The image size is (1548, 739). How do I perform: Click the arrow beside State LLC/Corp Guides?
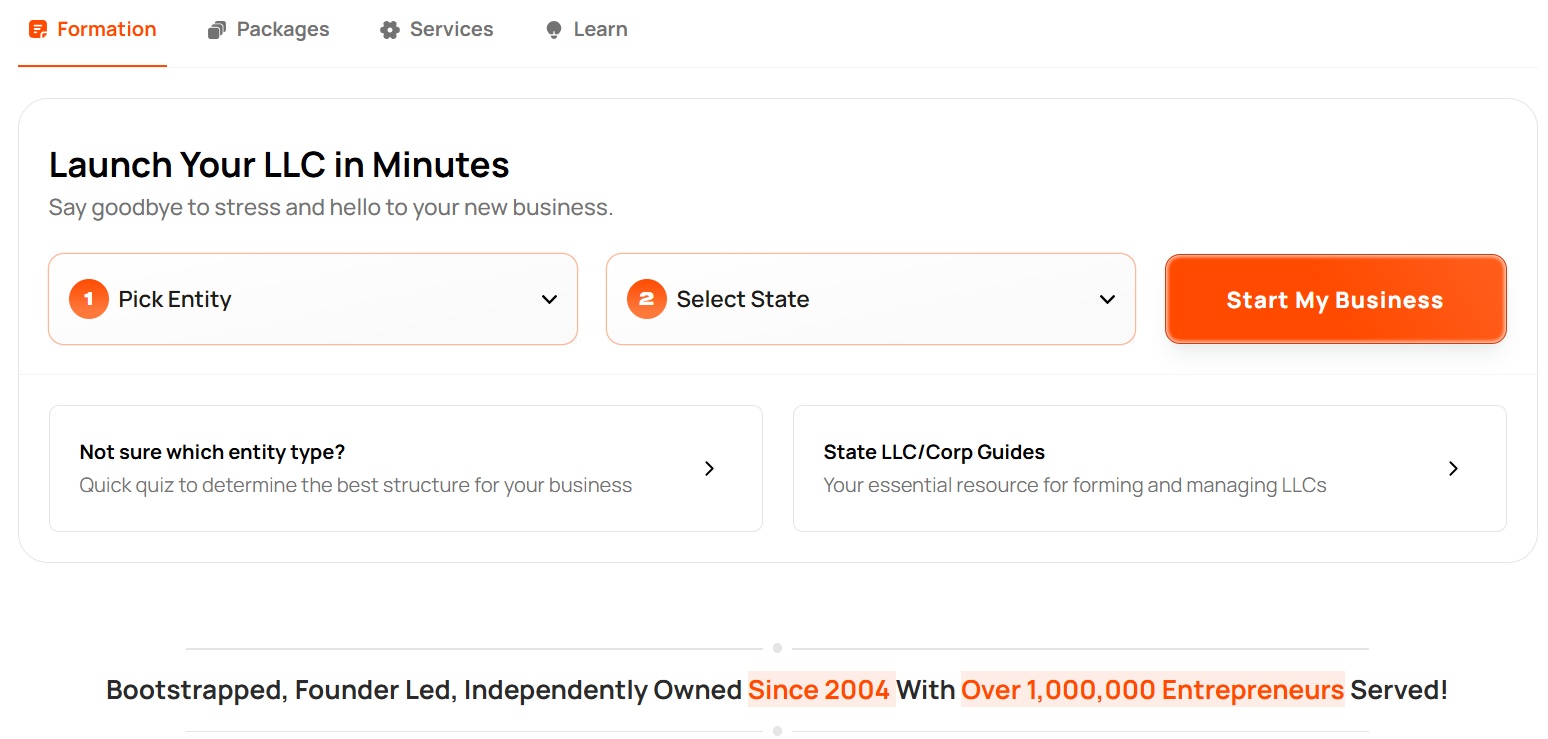click(1453, 468)
